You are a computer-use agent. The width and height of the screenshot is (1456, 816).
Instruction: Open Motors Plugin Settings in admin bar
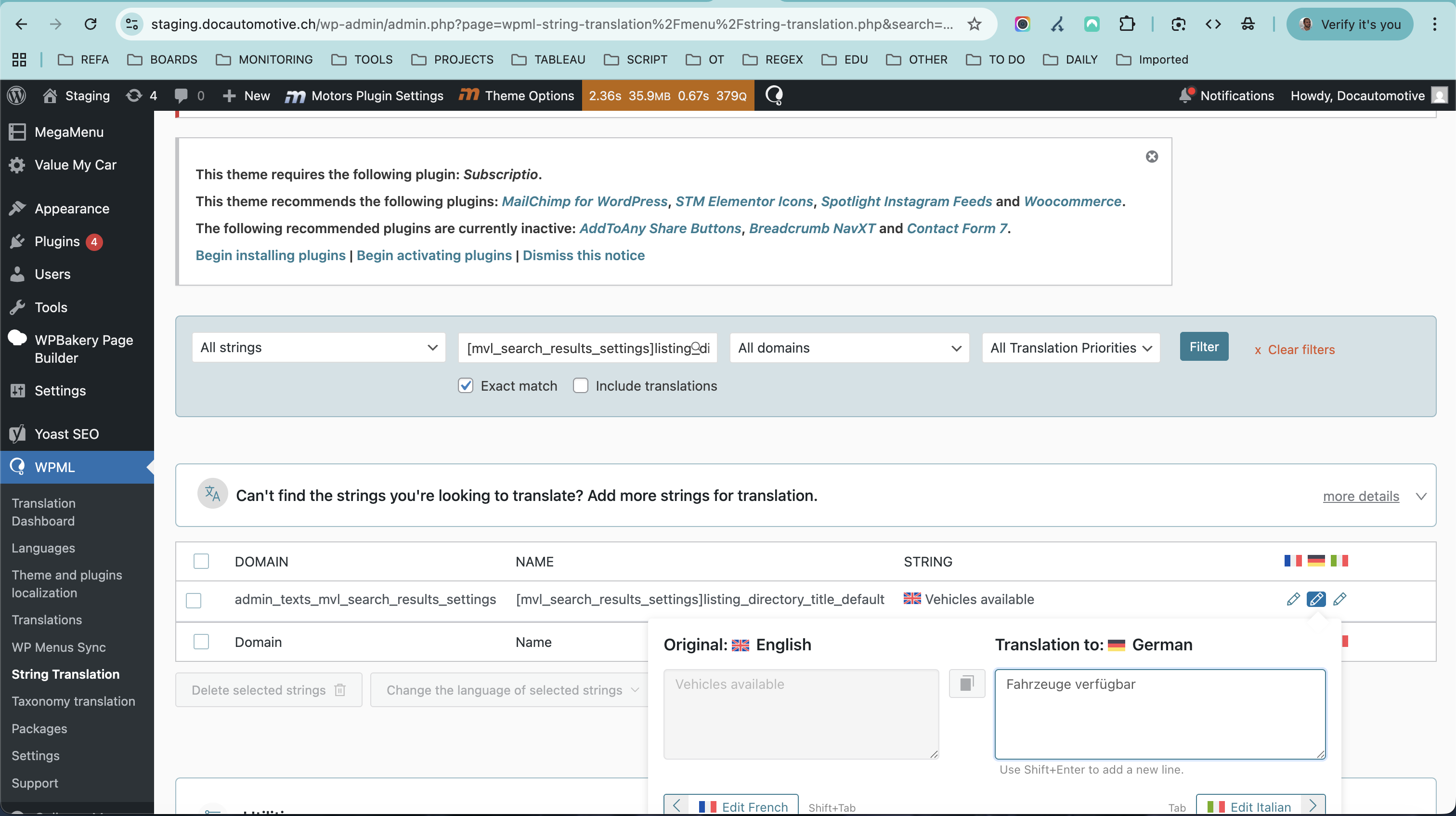click(364, 95)
